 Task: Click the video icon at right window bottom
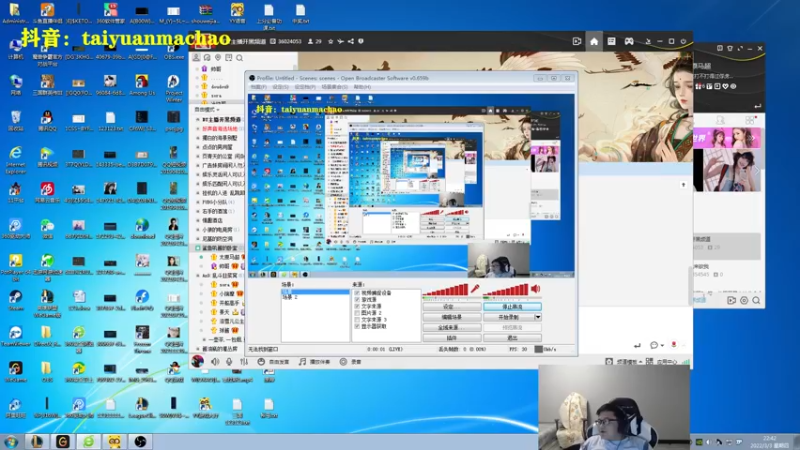click(x=731, y=301)
